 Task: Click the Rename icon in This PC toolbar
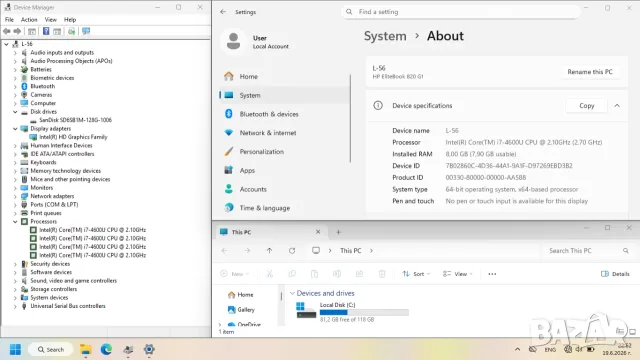(x=337, y=274)
